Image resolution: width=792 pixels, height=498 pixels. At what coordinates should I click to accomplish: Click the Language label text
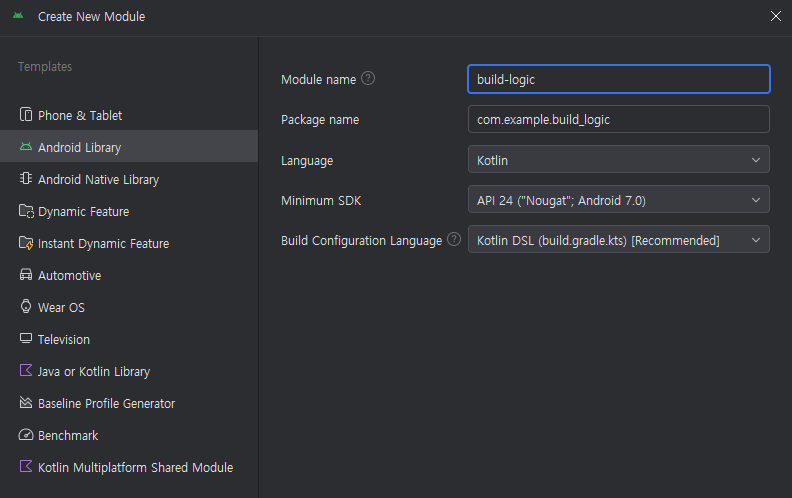(307, 161)
